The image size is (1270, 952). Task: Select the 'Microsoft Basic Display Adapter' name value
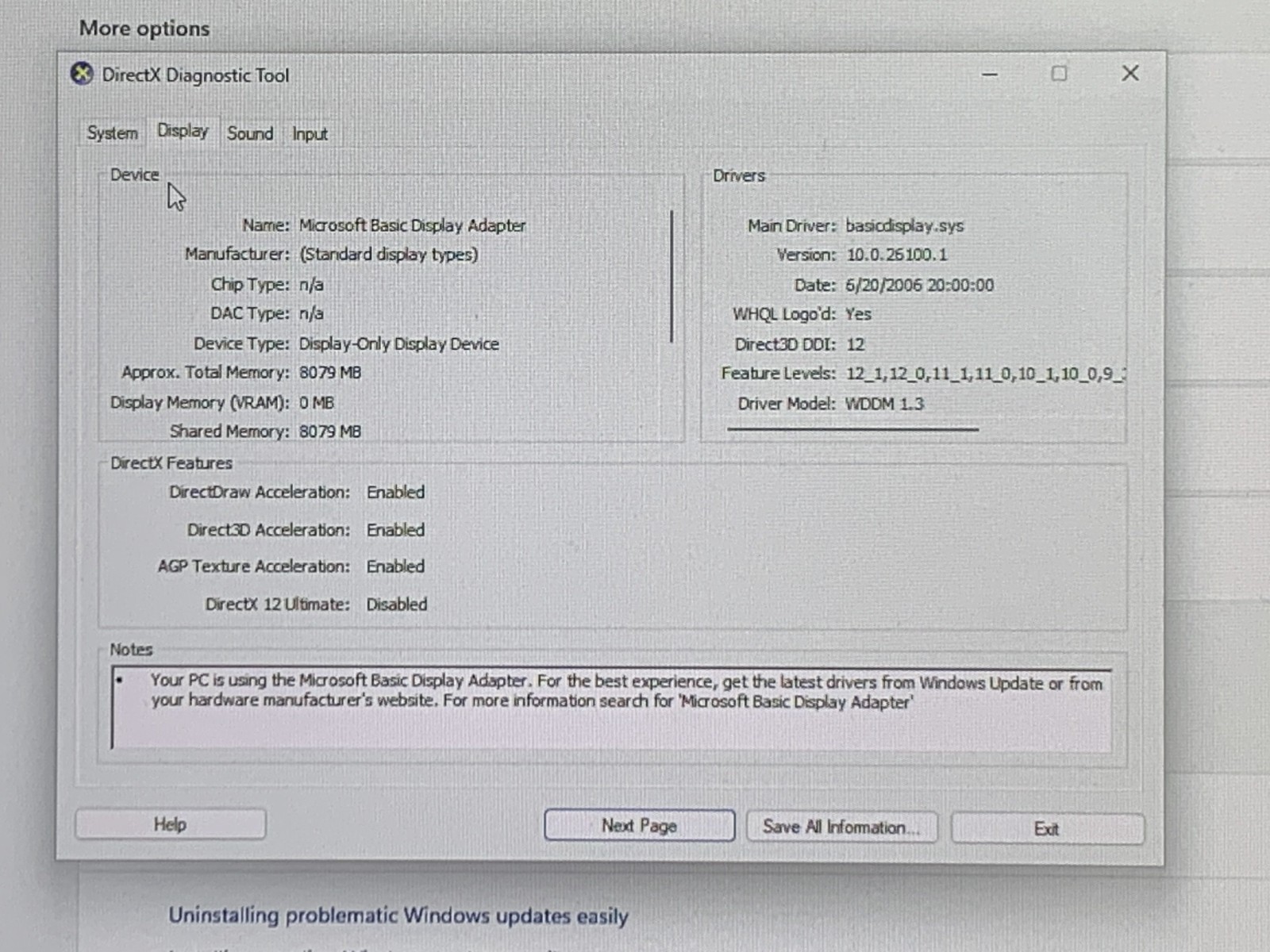click(x=412, y=225)
